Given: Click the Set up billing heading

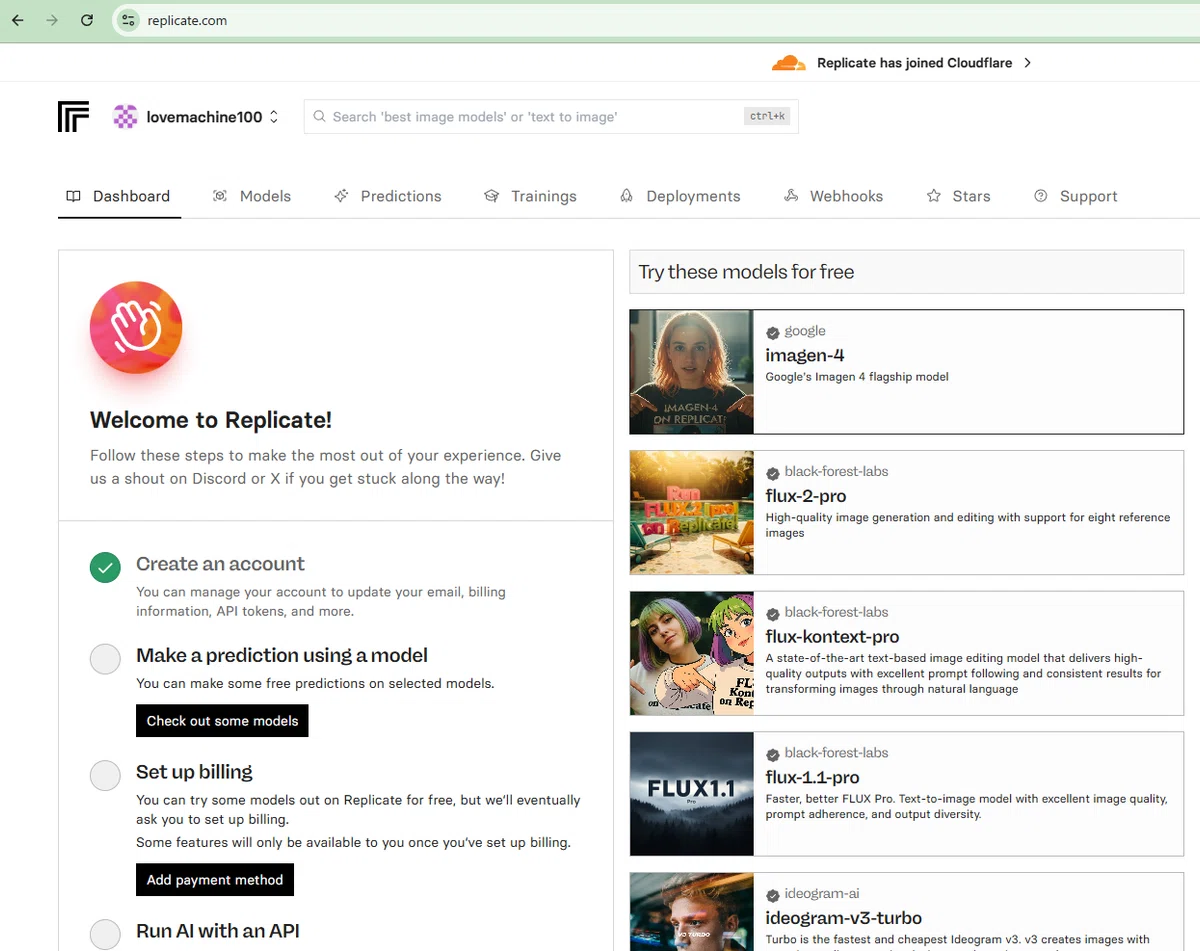Looking at the screenshot, I should pos(194,772).
